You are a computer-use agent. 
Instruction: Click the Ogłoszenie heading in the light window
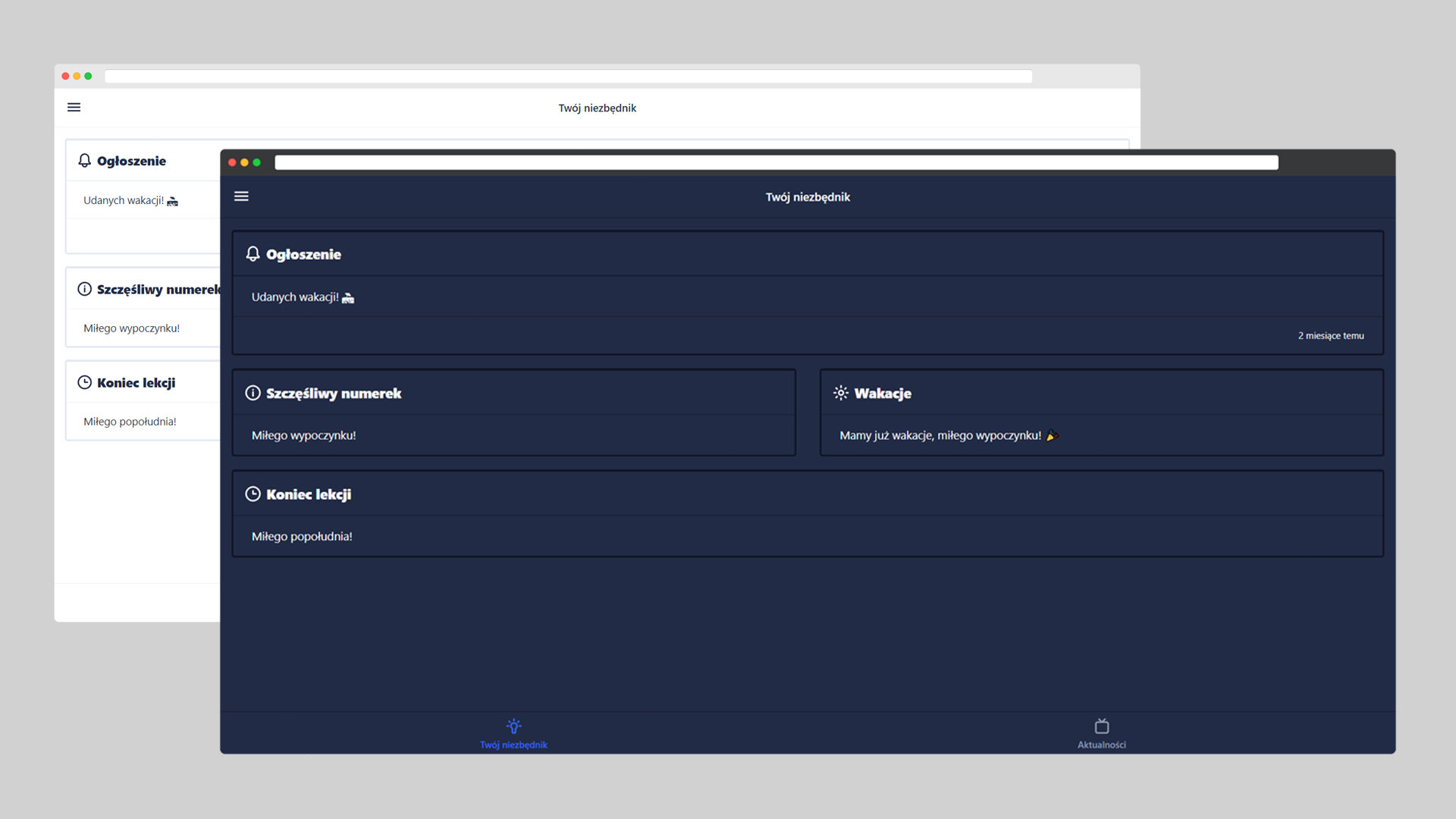[131, 161]
